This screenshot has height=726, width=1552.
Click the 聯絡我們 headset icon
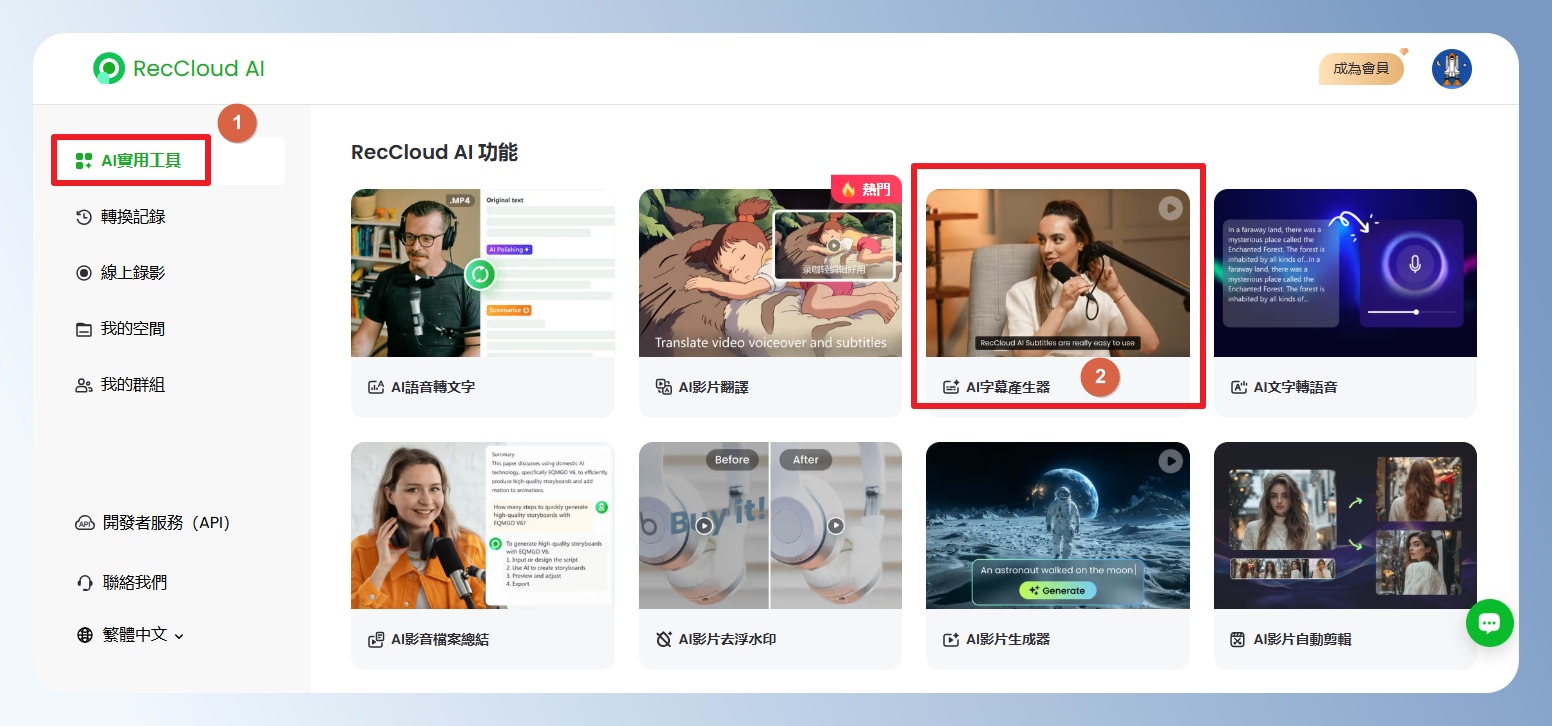(x=84, y=583)
